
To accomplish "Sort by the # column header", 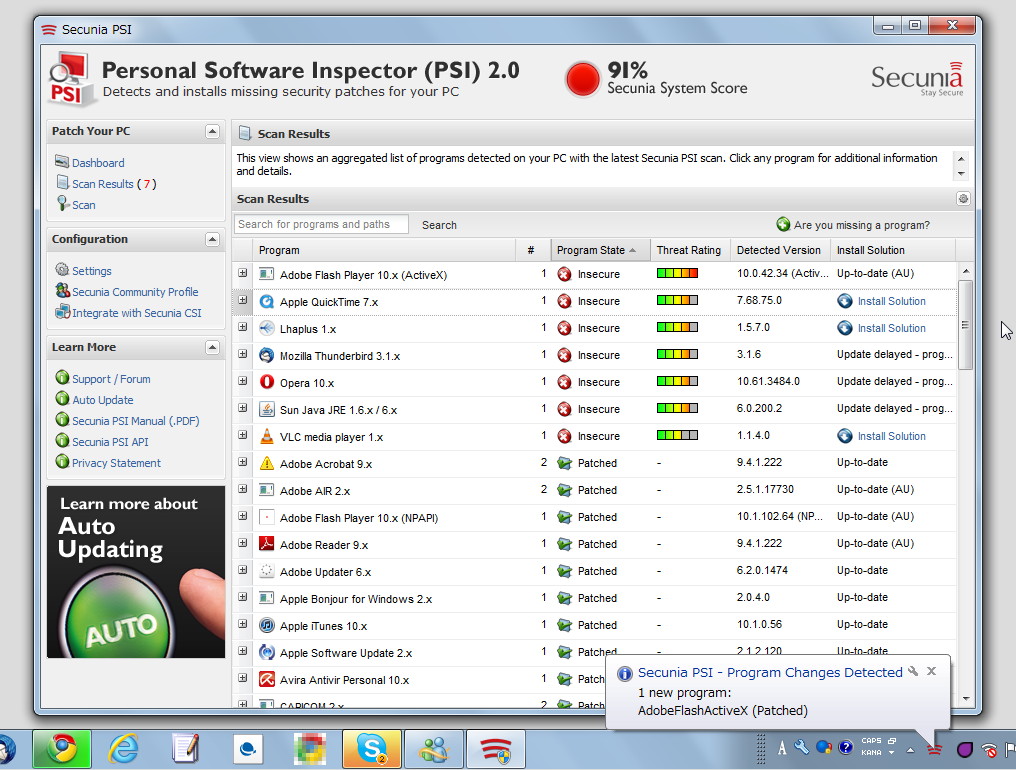I will pos(533,250).
